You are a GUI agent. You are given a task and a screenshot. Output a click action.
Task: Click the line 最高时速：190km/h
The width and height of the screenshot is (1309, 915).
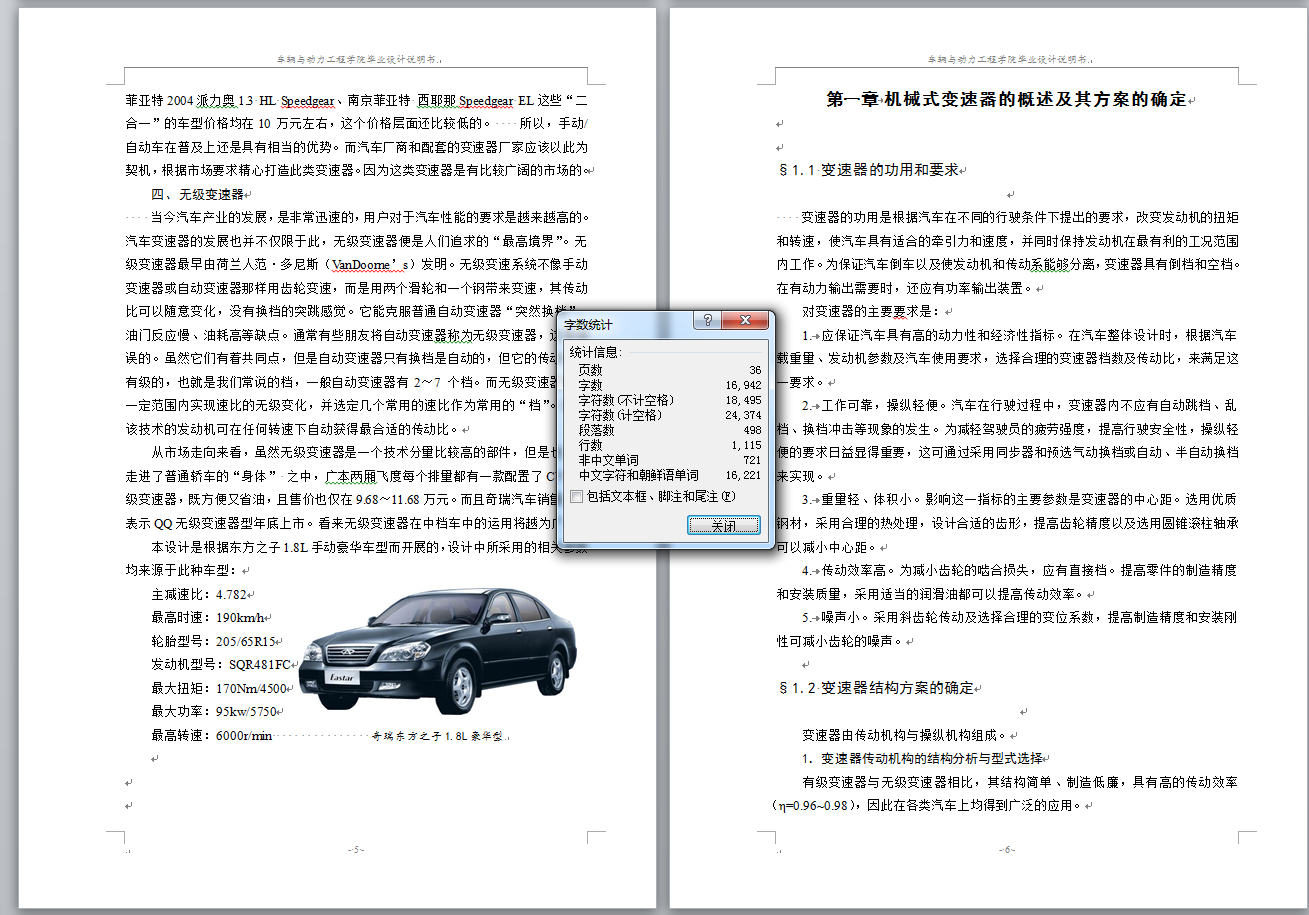pyautogui.click(x=209, y=618)
